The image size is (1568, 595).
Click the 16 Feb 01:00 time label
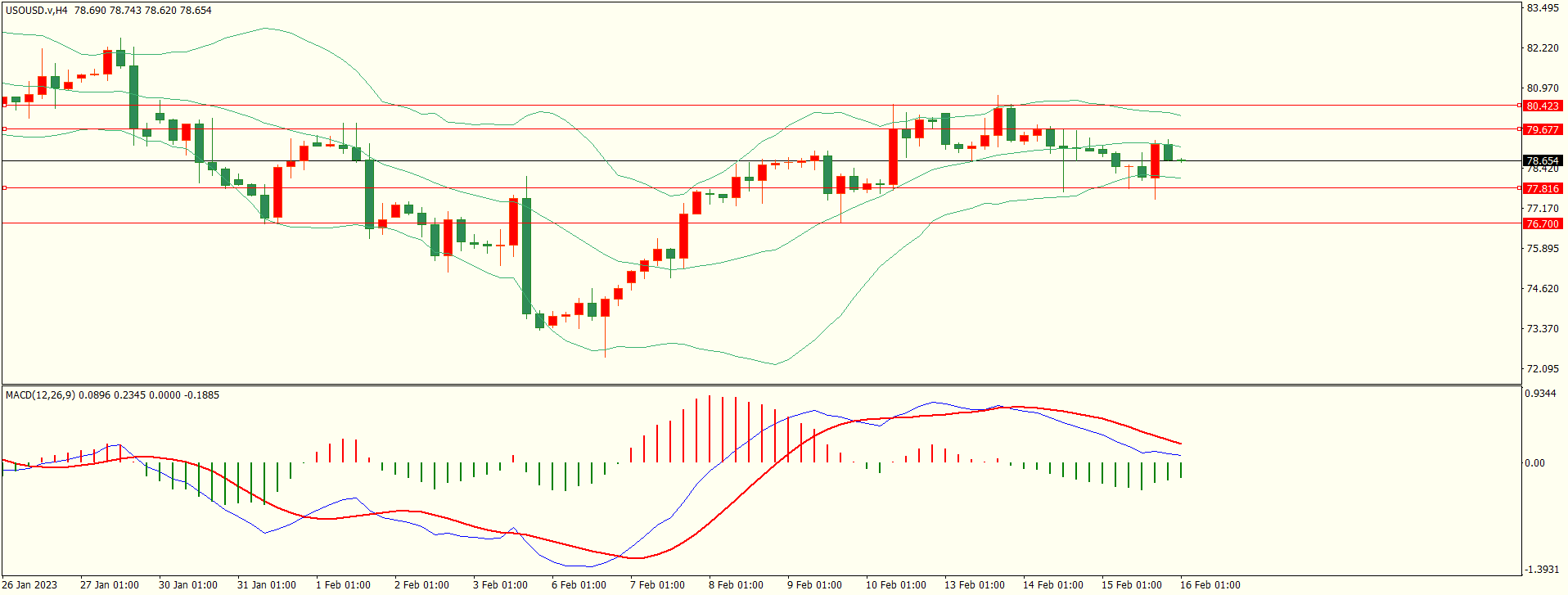coord(1210,585)
